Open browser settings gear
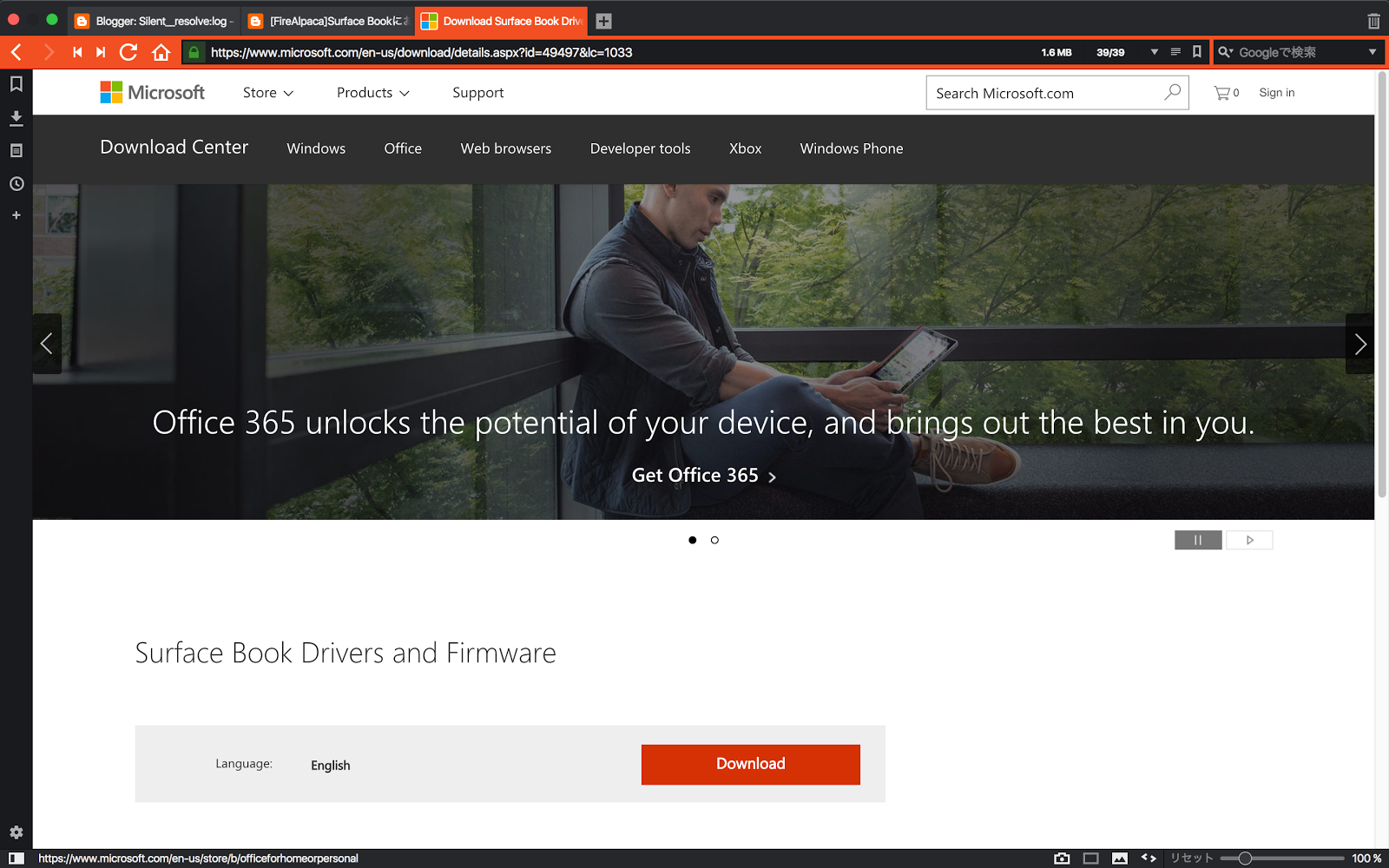Screen dimensions: 1389x868 pos(16,832)
